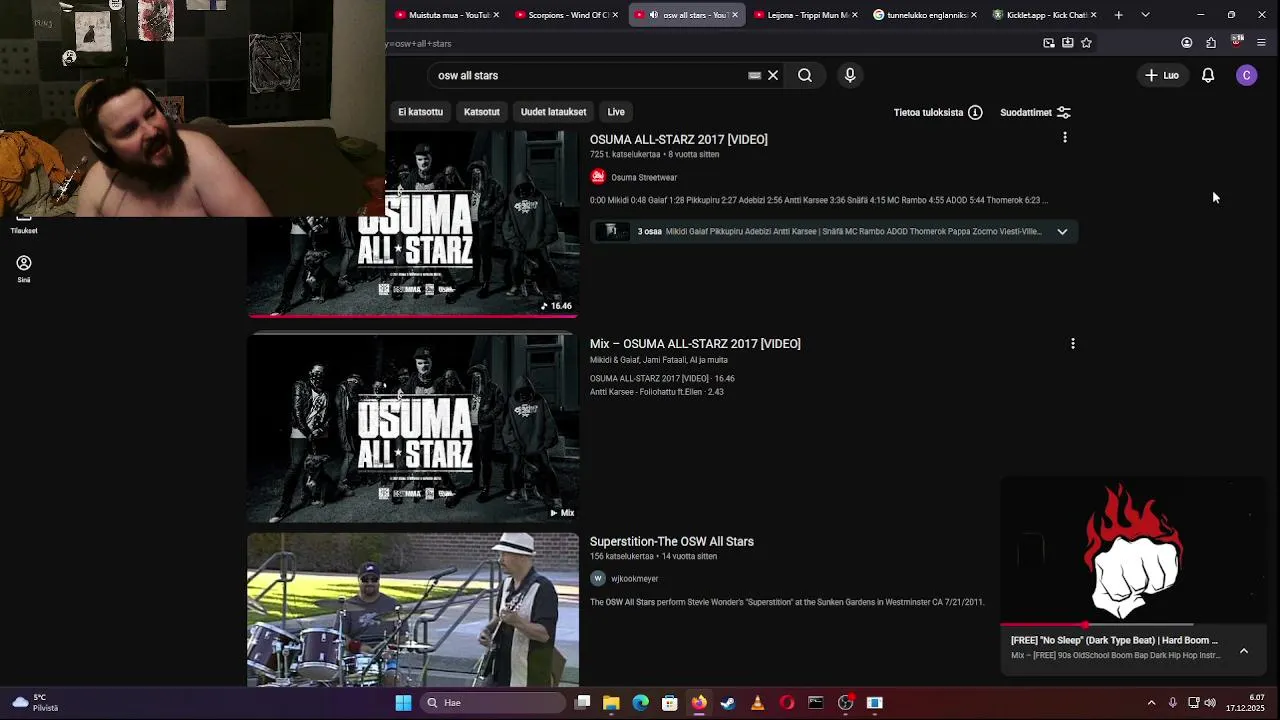The image size is (1280, 720).
Task: Open the Windows Start menu
Action: point(403,703)
